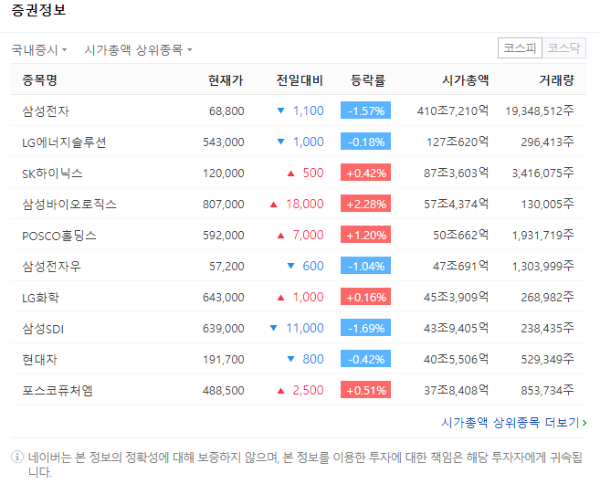600x484 pixels.
Task: Open the 국내증시 dropdown
Action: tap(39, 50)
